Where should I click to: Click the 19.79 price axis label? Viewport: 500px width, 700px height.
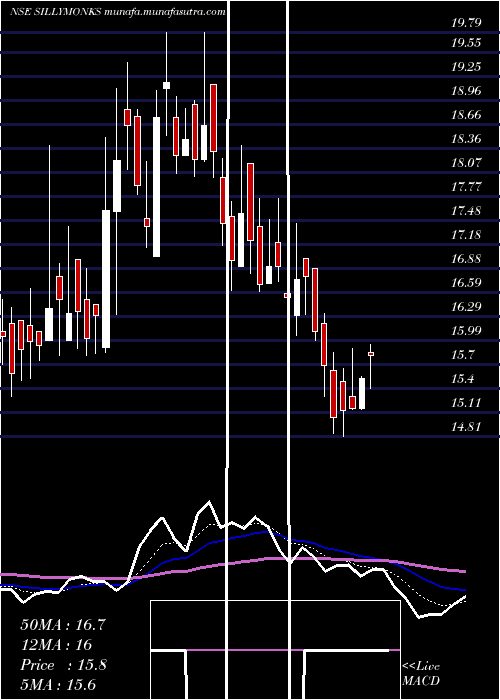click(466, 22)
